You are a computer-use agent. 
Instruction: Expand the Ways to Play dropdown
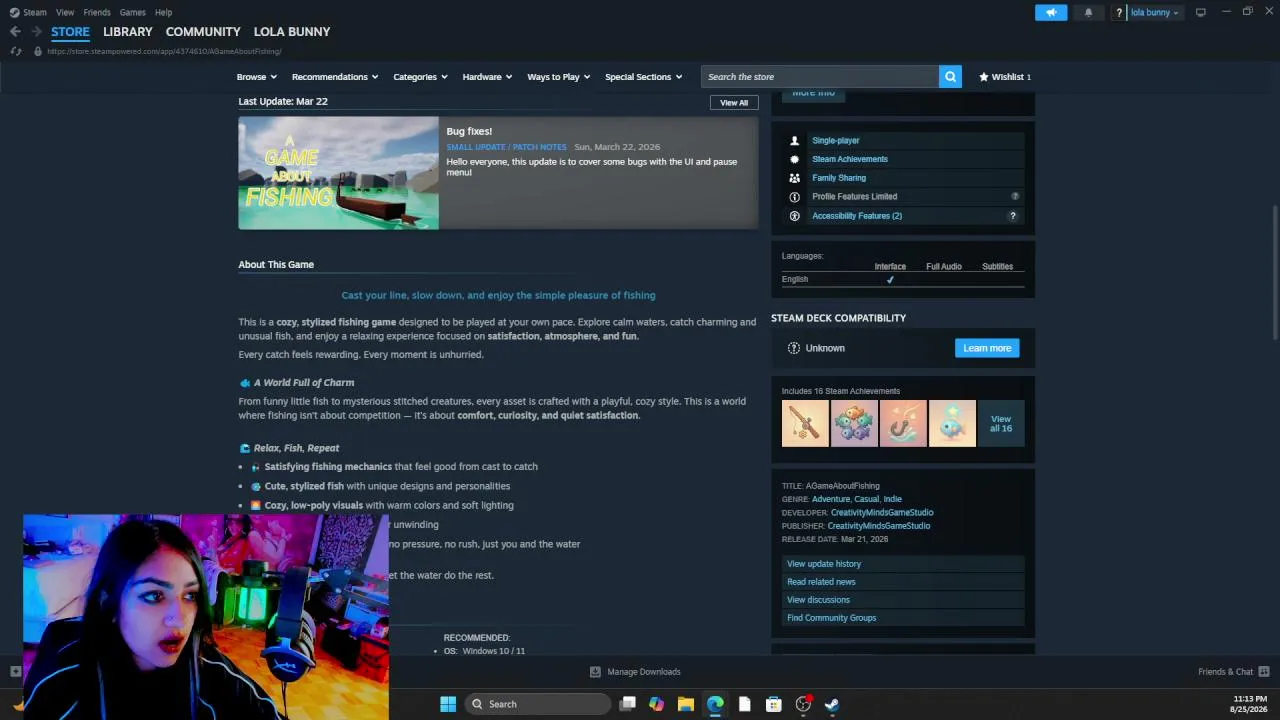click(559, 77)
